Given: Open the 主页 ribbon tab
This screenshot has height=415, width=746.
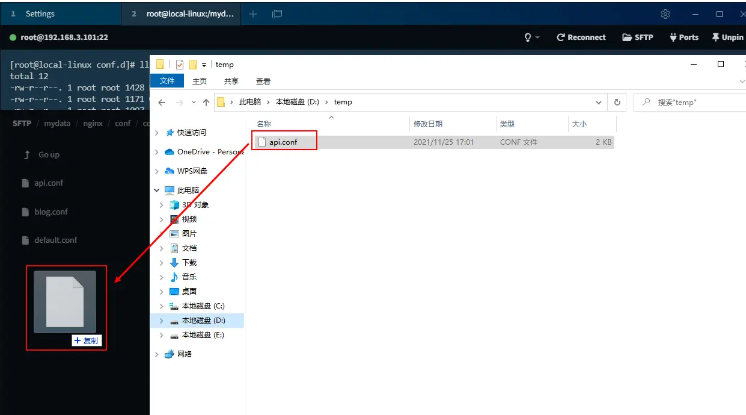Looking at the screenshot, I should click(x=199, y=81).
